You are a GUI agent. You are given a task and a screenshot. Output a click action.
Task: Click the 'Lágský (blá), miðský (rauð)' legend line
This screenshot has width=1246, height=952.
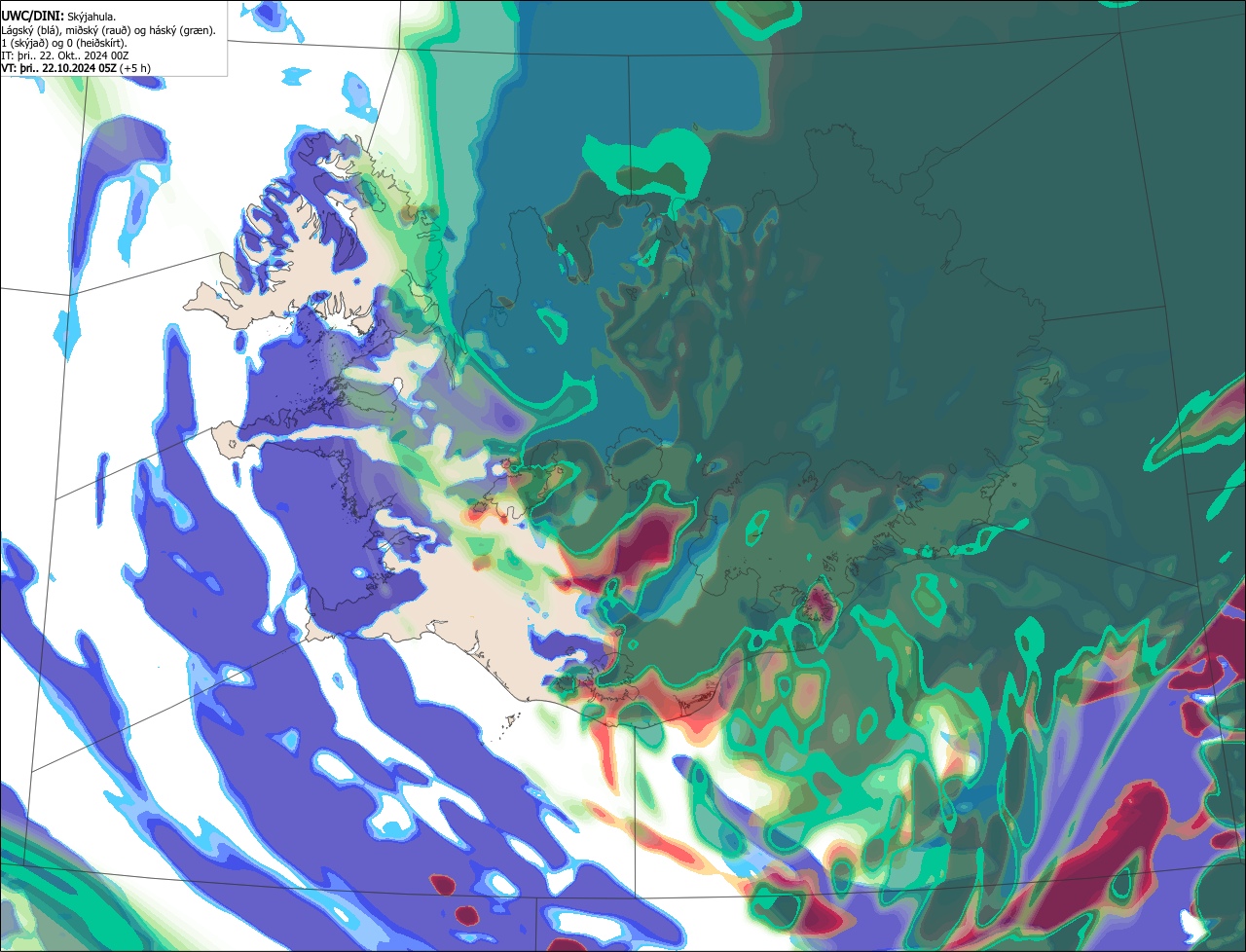tap(109, 30)
